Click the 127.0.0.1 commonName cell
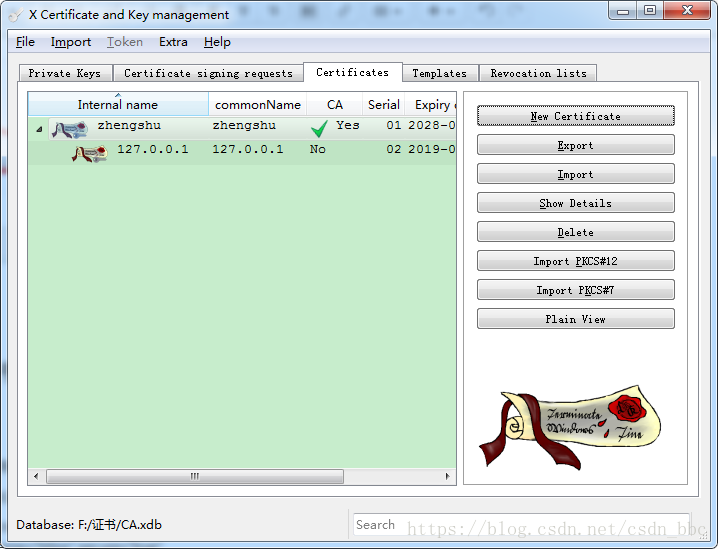The image size is (718, 549). coord(248,149)
